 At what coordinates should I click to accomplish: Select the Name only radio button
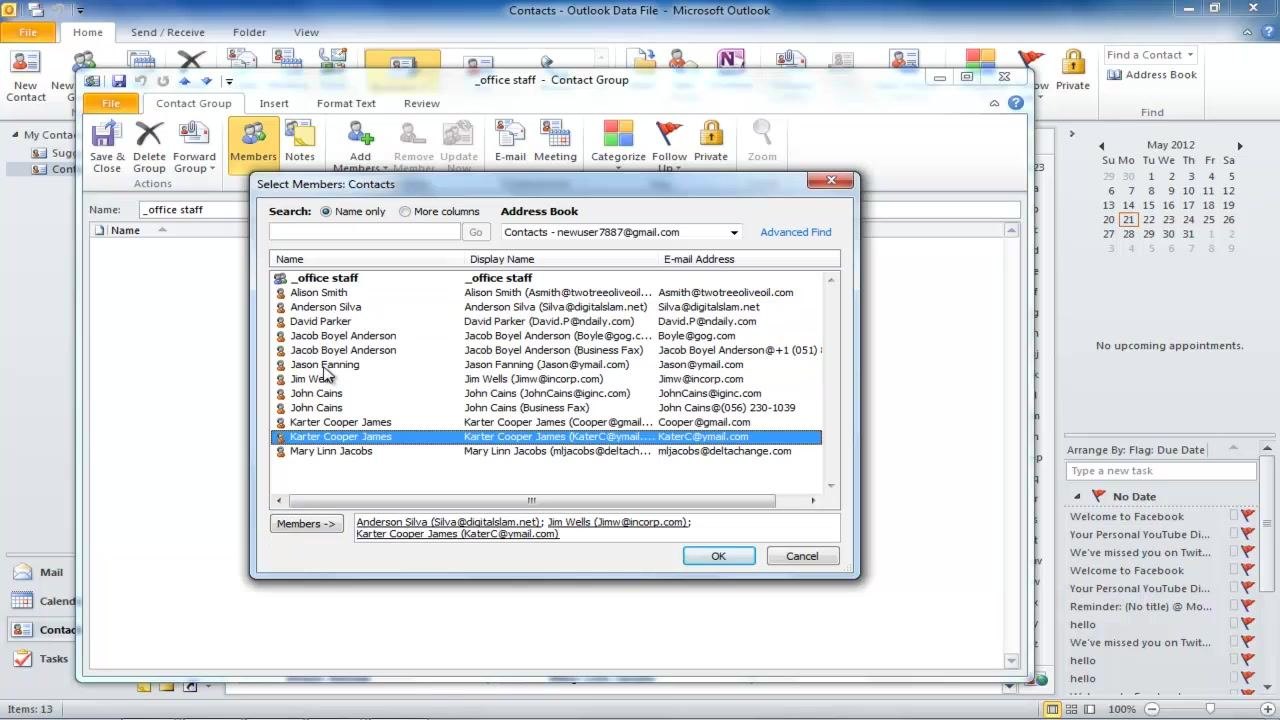(326, 212)
